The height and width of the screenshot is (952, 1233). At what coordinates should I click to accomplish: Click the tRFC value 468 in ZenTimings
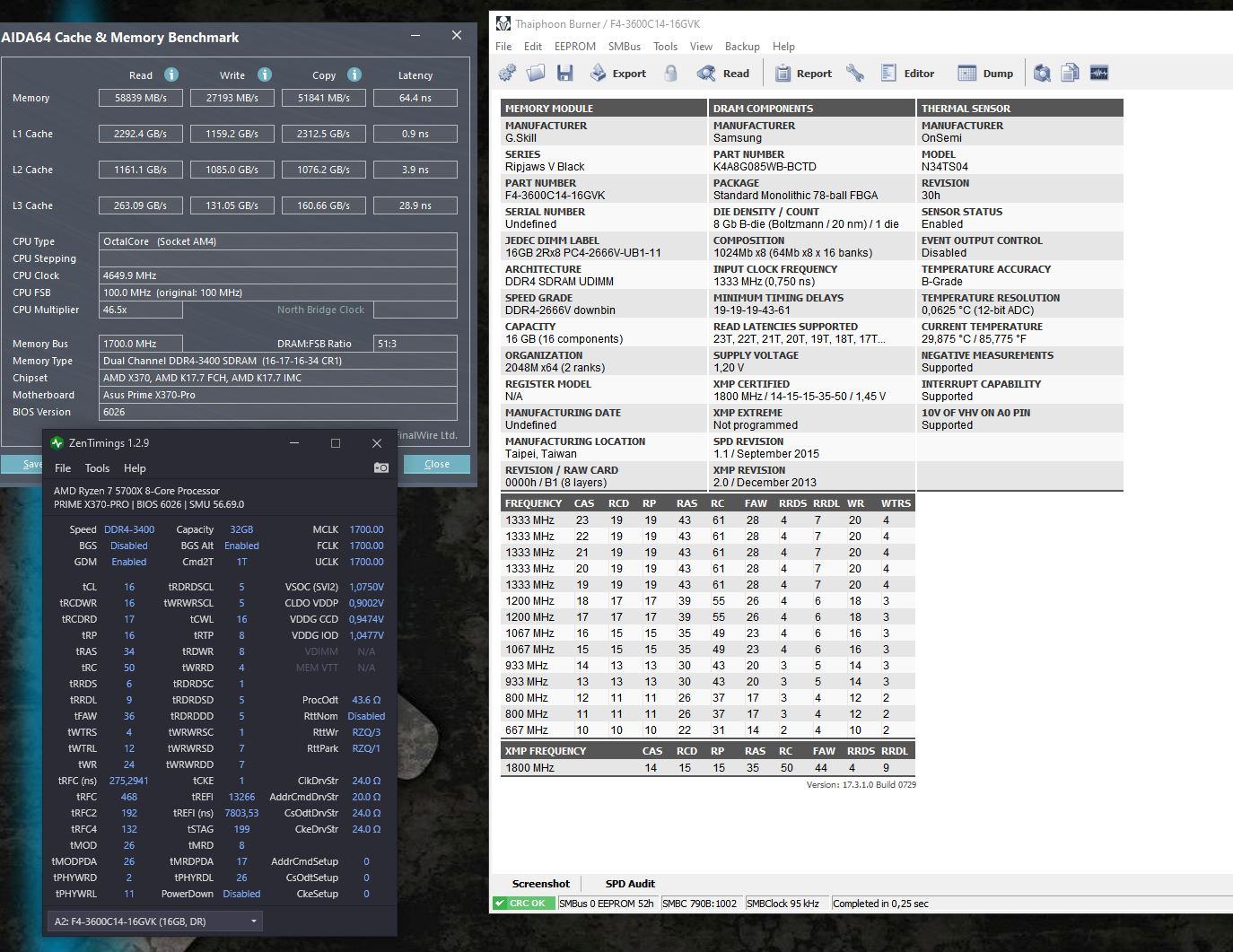(x=129, y=797)
